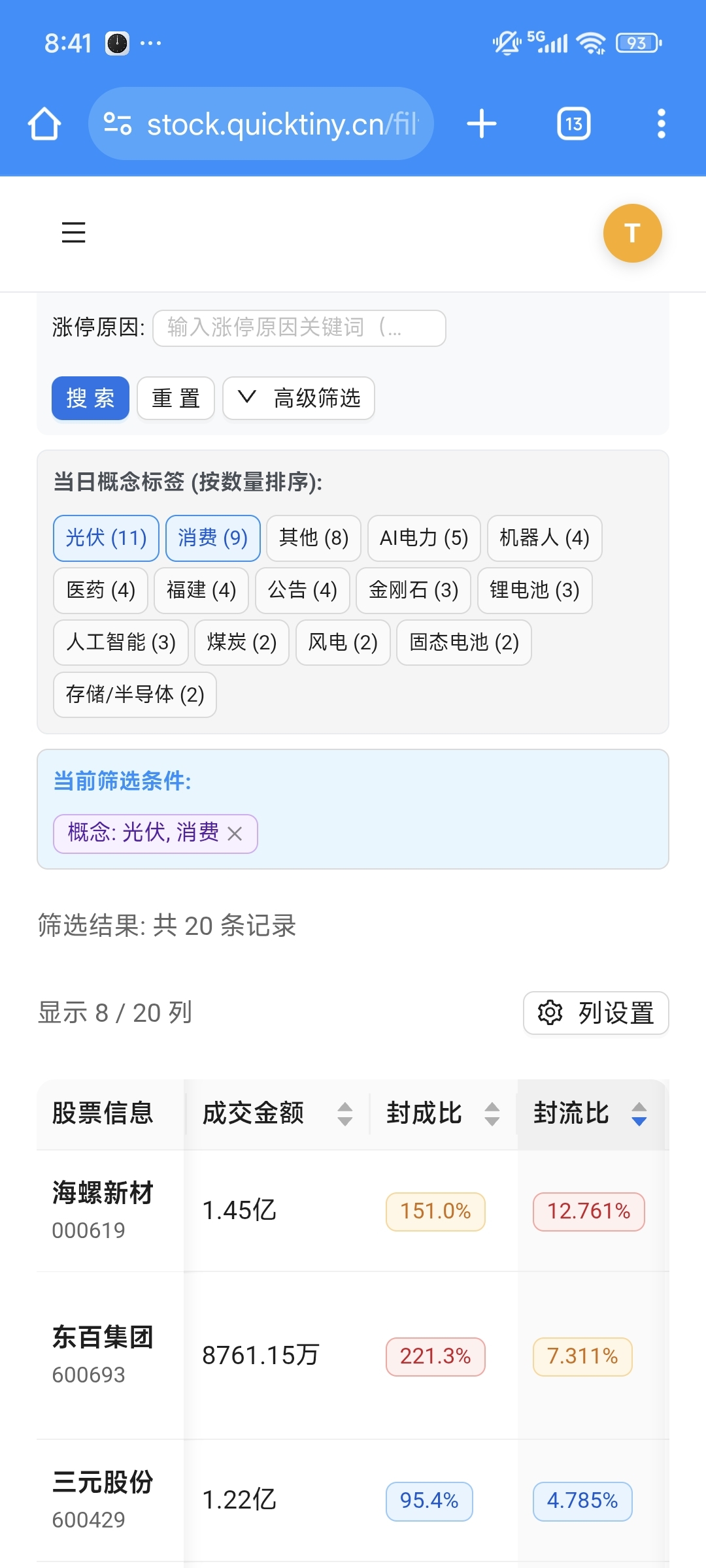Tap the browser home icon
Image resolution: width=706 pixels, height=1568 pixels.
tap(44, 124)
